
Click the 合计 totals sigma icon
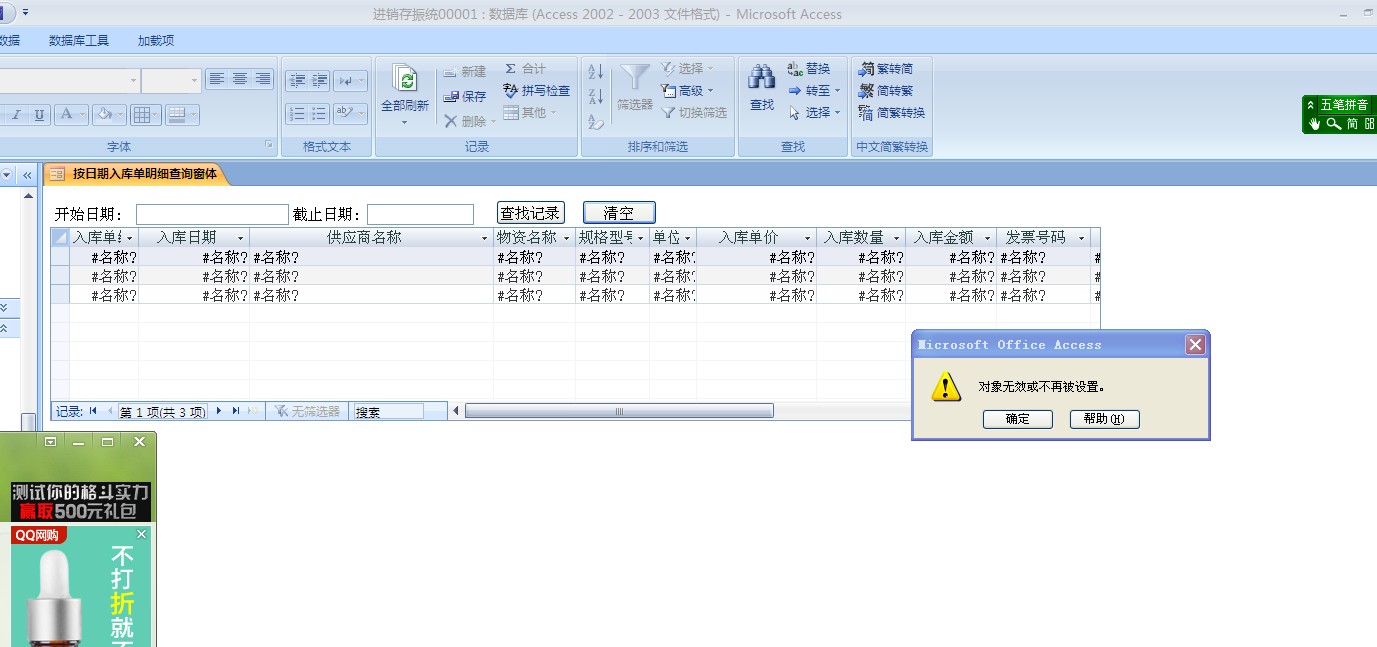point(510,69)
